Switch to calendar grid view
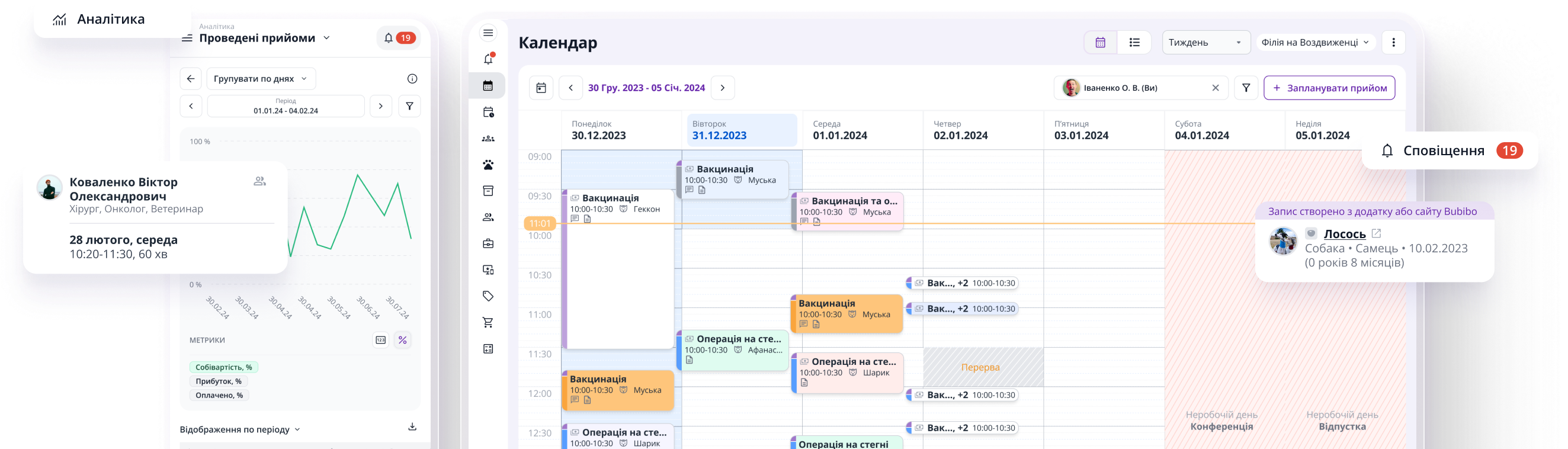 click(x=1100, y=43)
